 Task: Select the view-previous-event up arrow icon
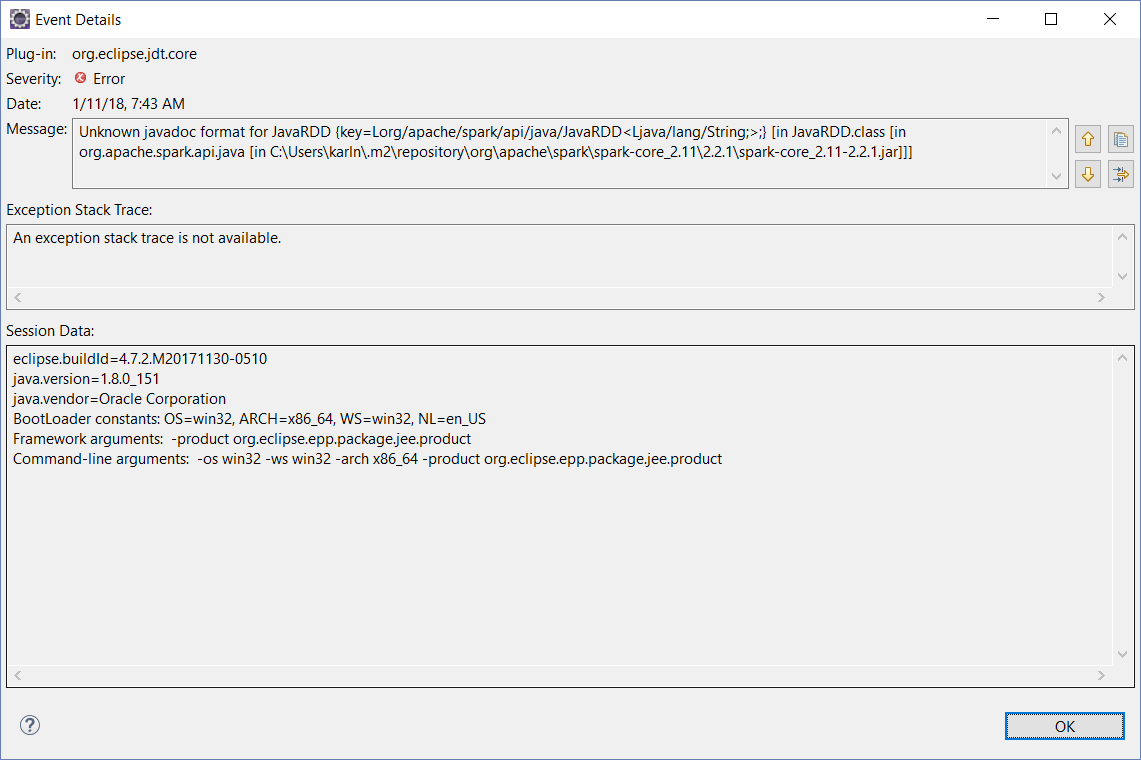1087,138
